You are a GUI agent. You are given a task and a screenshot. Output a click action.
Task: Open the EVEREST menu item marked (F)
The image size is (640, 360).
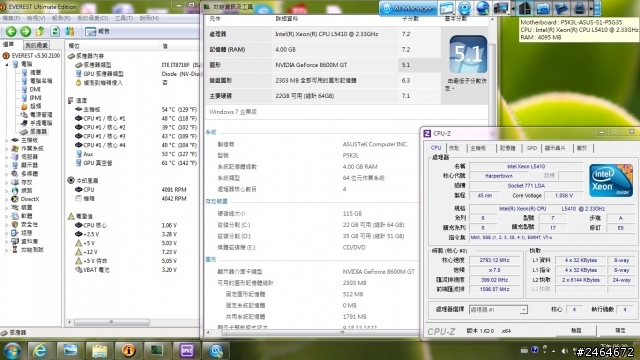tap(11, 18)
